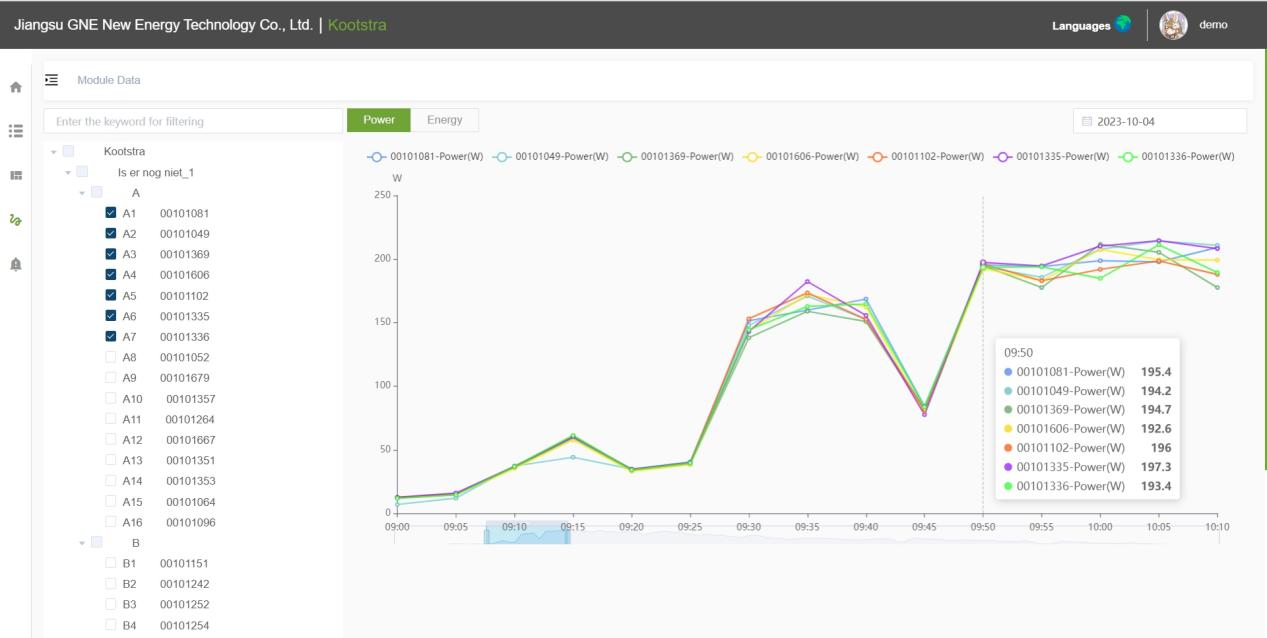
Task: Click the bulleted list sidebar icon
Action: click(x=15, y=130)
